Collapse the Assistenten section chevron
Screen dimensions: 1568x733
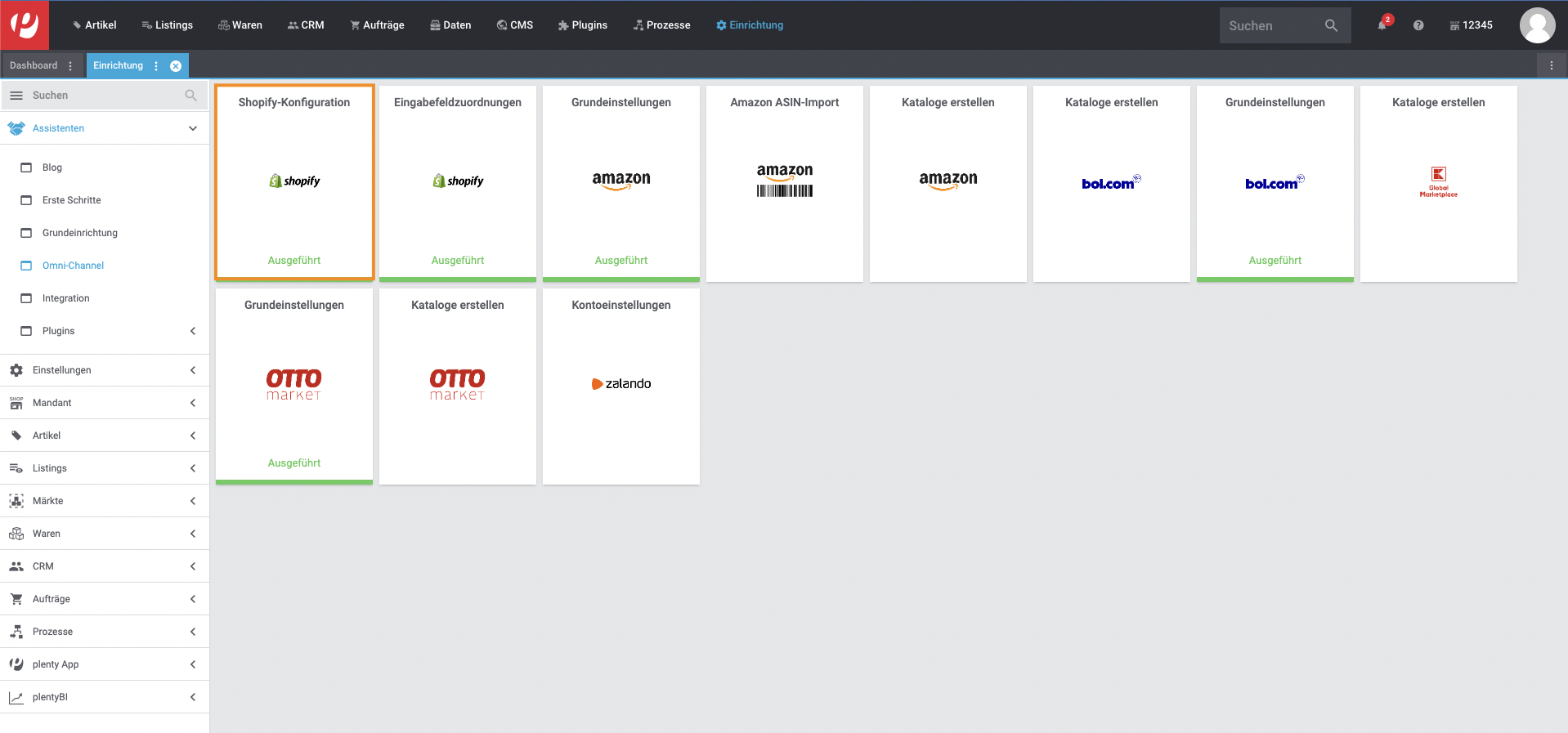click(193, 128)
